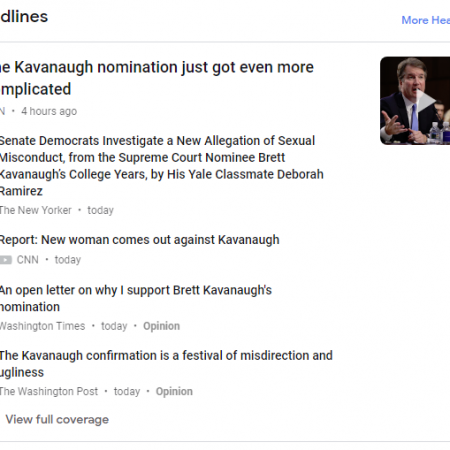Click the video icon beside CNN
Viewport: 450px width, 450px height.
tap(6, 260)
